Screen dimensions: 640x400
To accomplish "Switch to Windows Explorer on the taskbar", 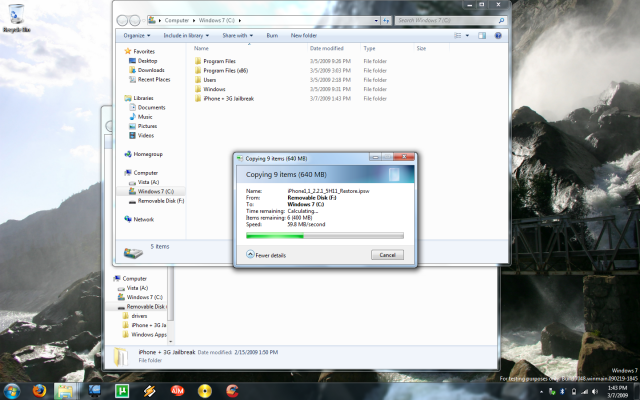I will point(64,391).
